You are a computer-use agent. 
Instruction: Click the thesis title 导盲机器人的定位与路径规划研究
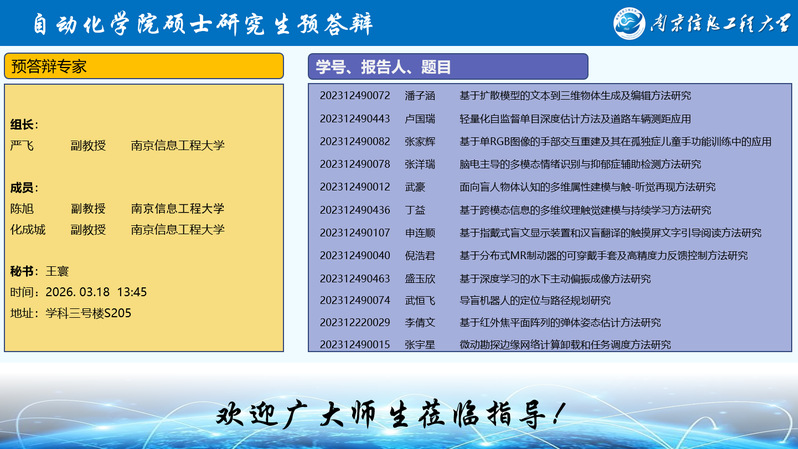pos(534,300)
